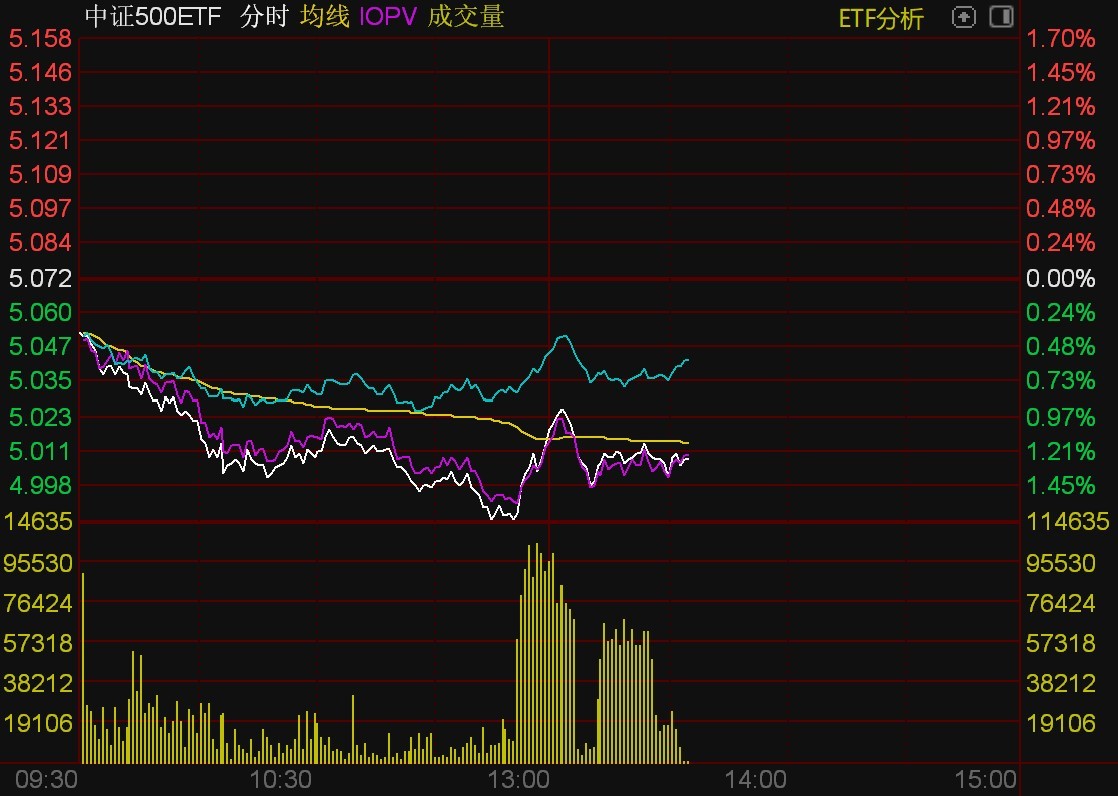
Task: Toggle the side panel icon at top right
Action: 1000,17
